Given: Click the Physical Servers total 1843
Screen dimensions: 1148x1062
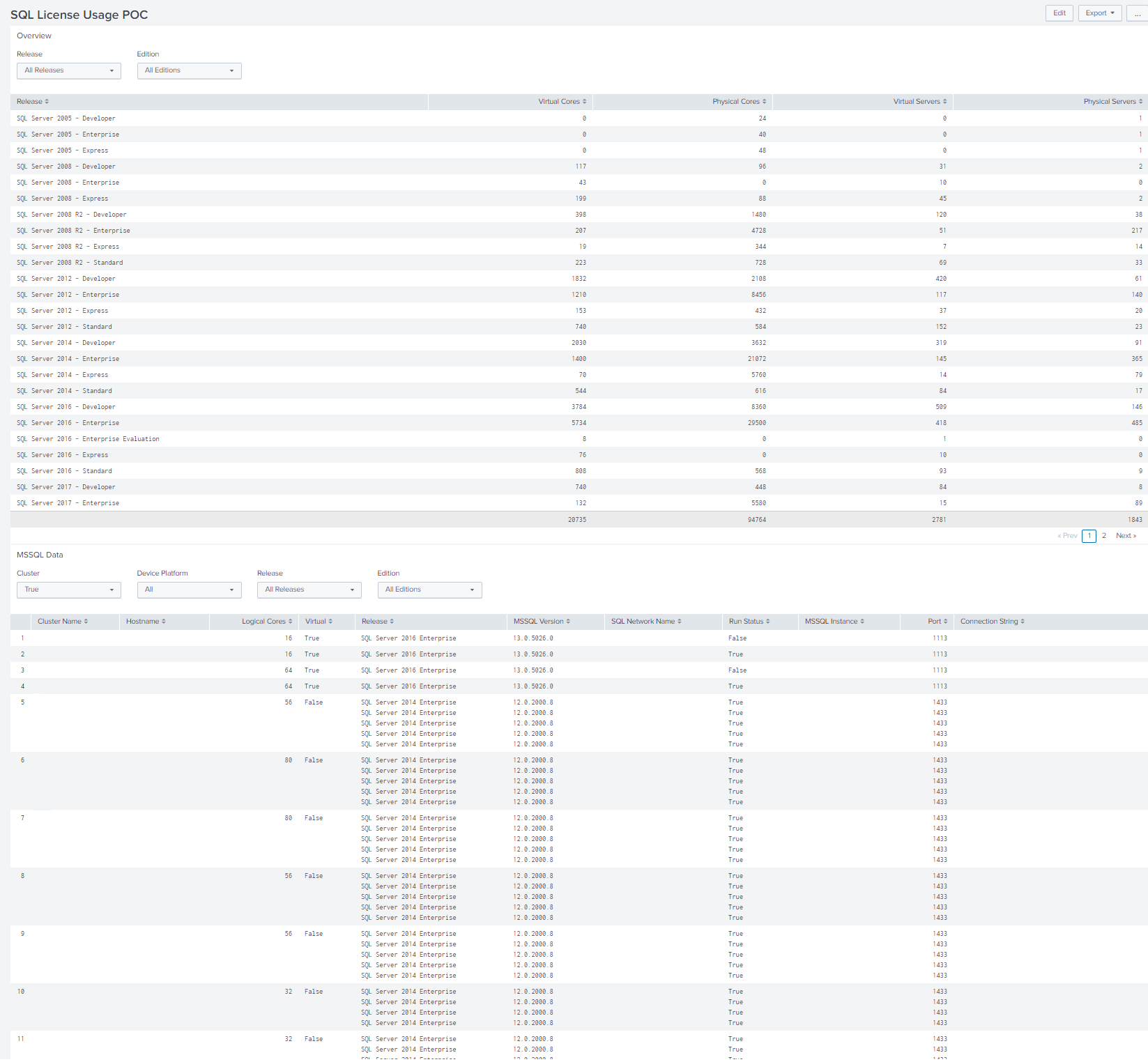Looking at the screenshot, I should pos(1135,520).
